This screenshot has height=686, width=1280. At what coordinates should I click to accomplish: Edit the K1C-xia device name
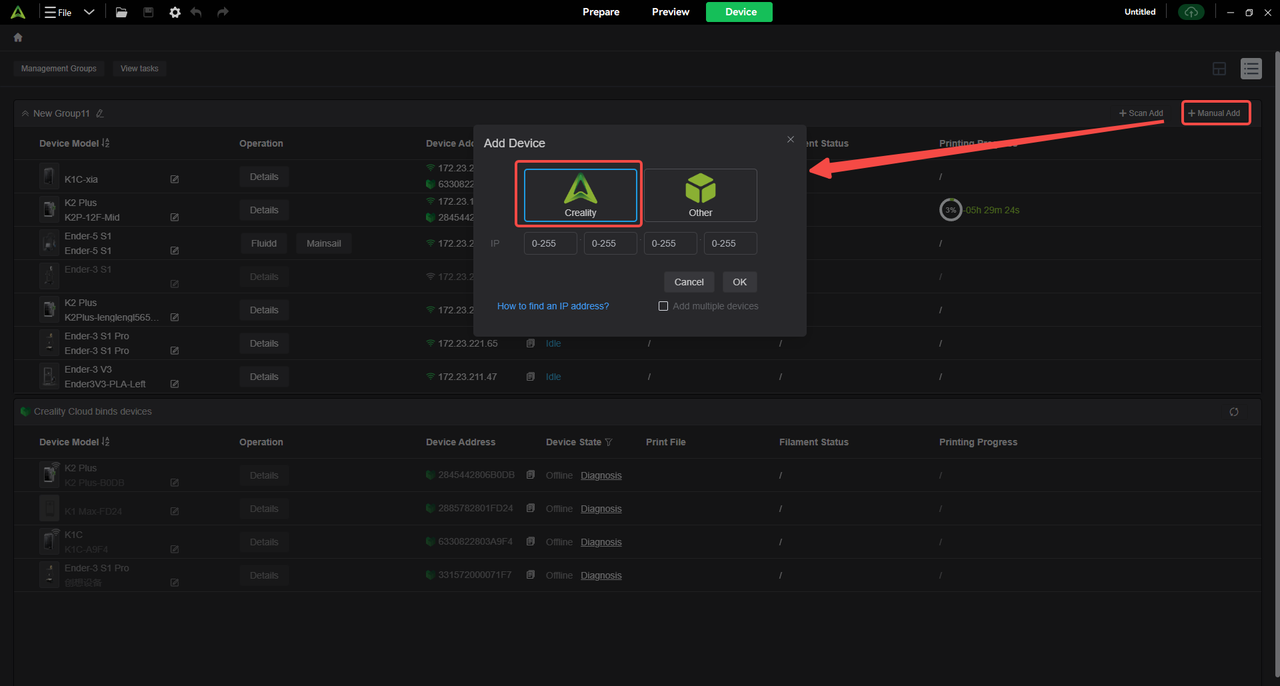coord(174,179)
